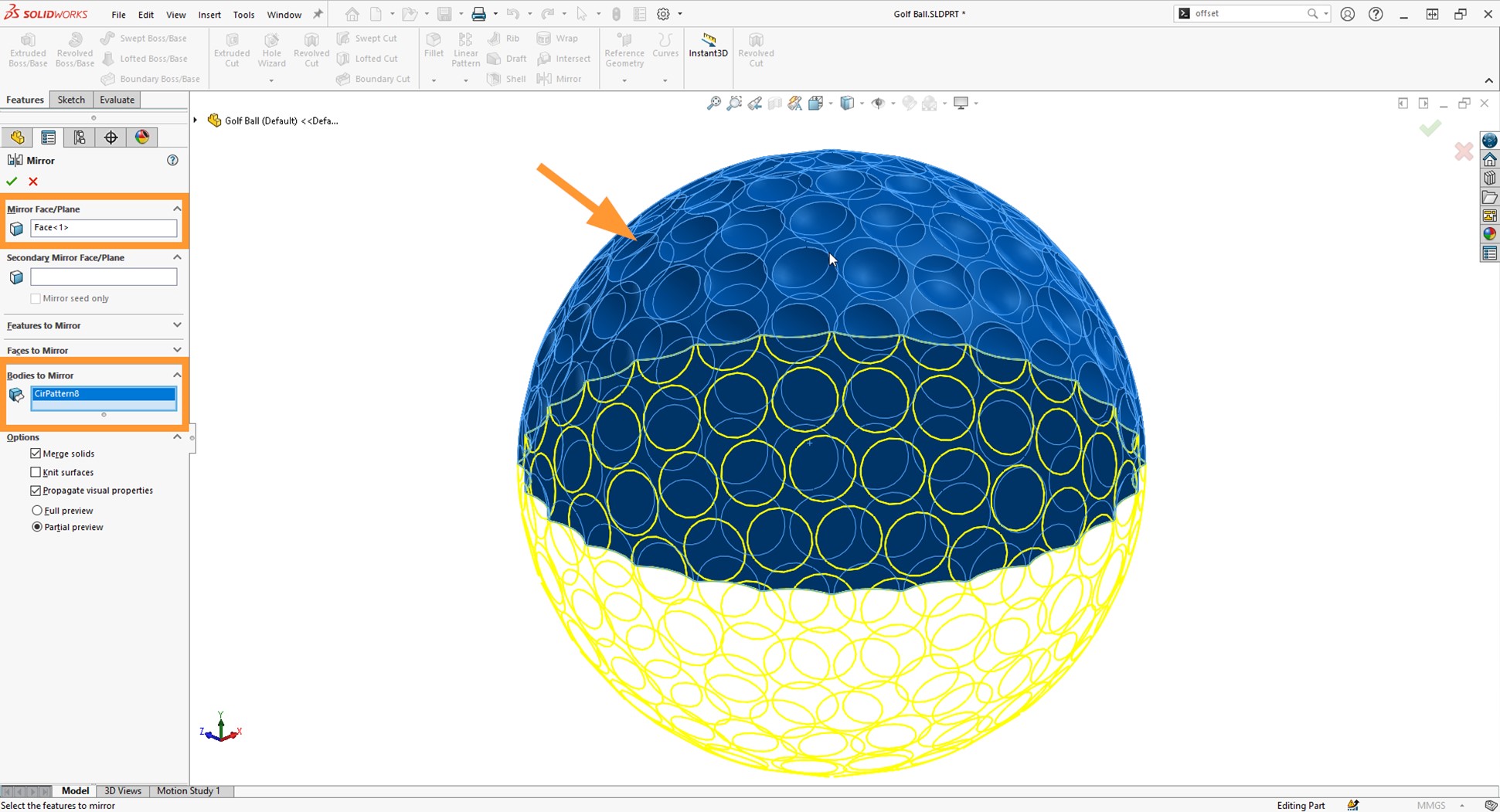Screen dimensions: 1500x812
Task: Uncheck the Merge solids option
Action: 36,454
